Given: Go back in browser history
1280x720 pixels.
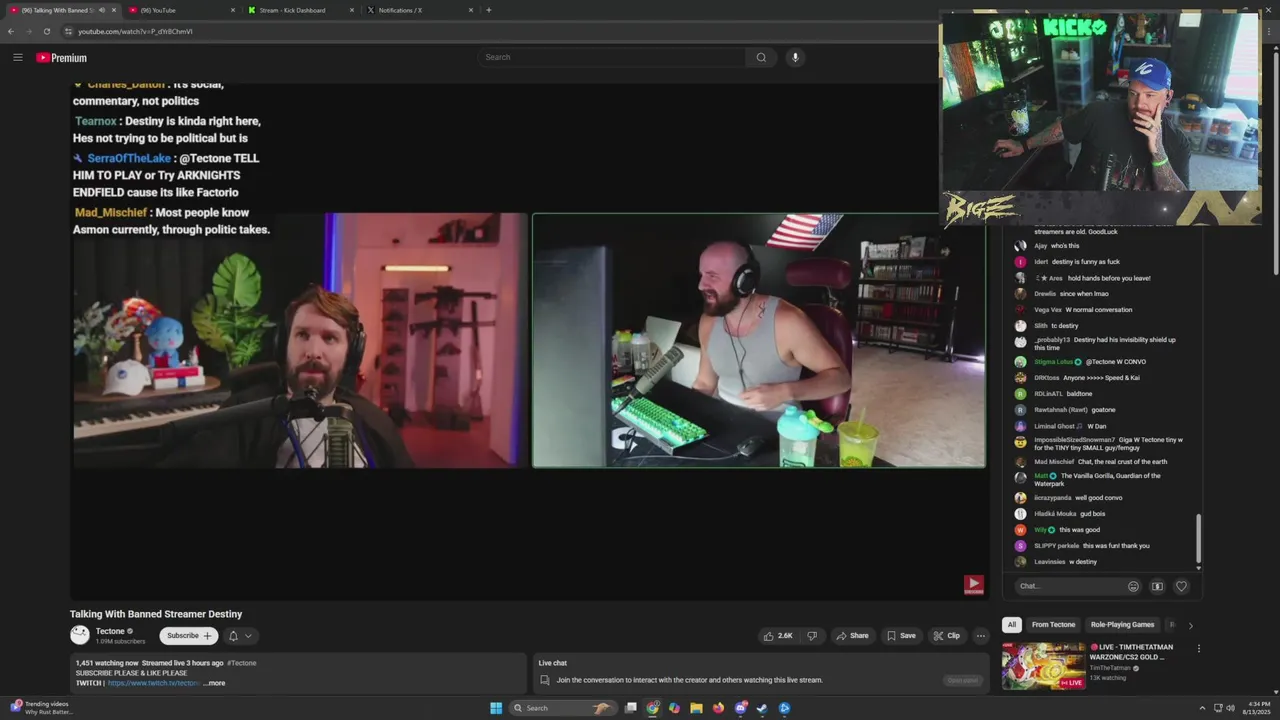Looking at the screenshot, I should pyautogui.click(x=11, y=31).
